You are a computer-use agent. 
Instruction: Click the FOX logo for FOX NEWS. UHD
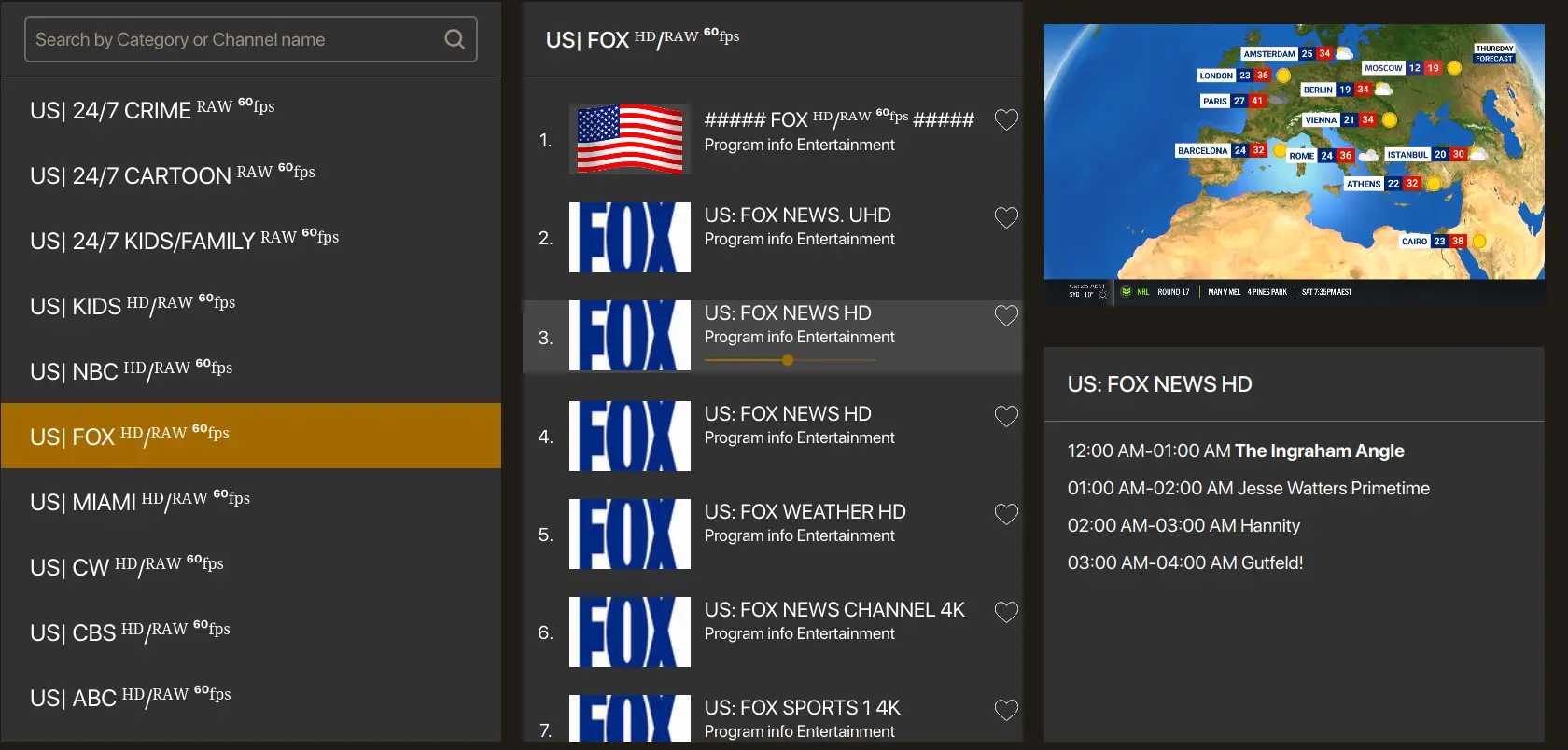630,237
